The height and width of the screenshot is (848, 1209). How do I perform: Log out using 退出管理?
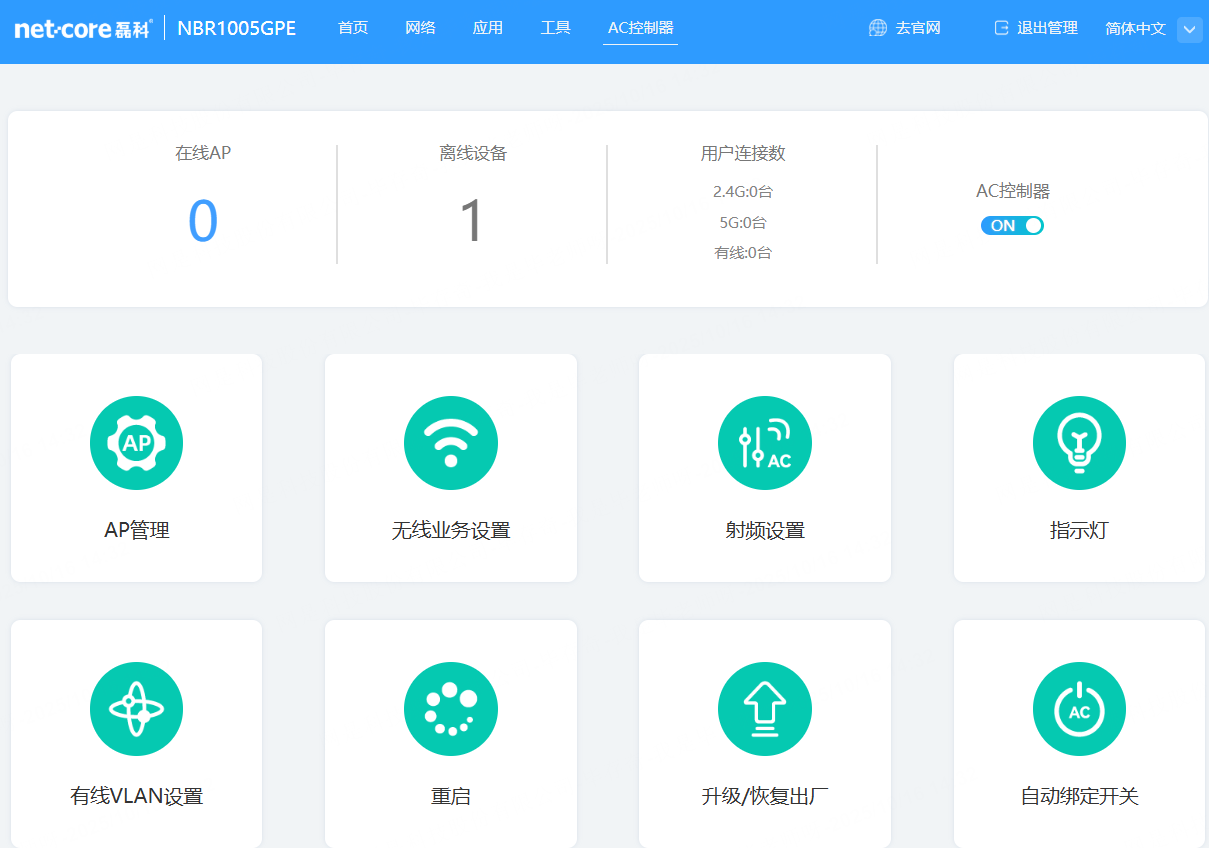pyautogui.click(x=1047, y=28)
